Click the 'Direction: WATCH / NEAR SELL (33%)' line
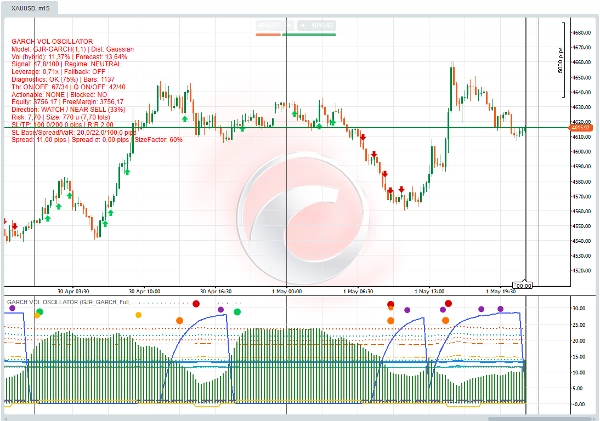 click(x=68, y=109)
